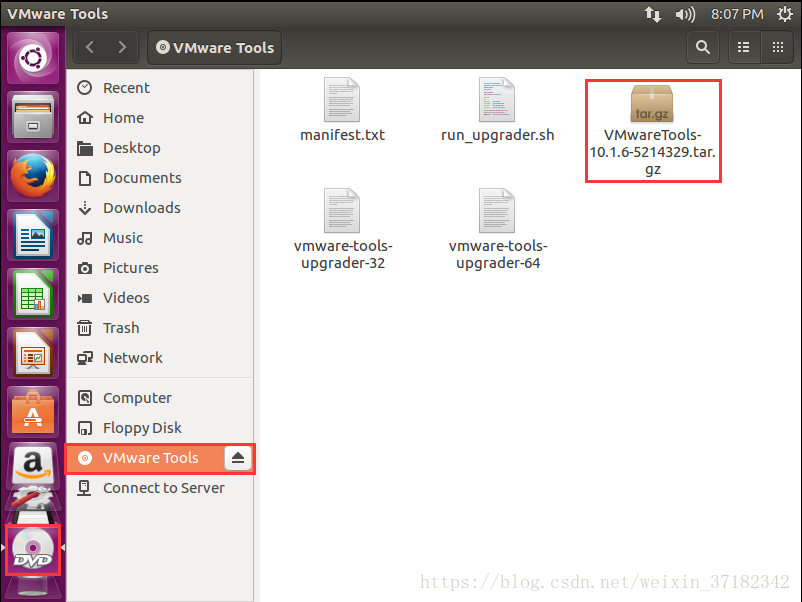Click the search magnifier icon
This screenshot has width=802, height=602.
[x=703, y=47]
